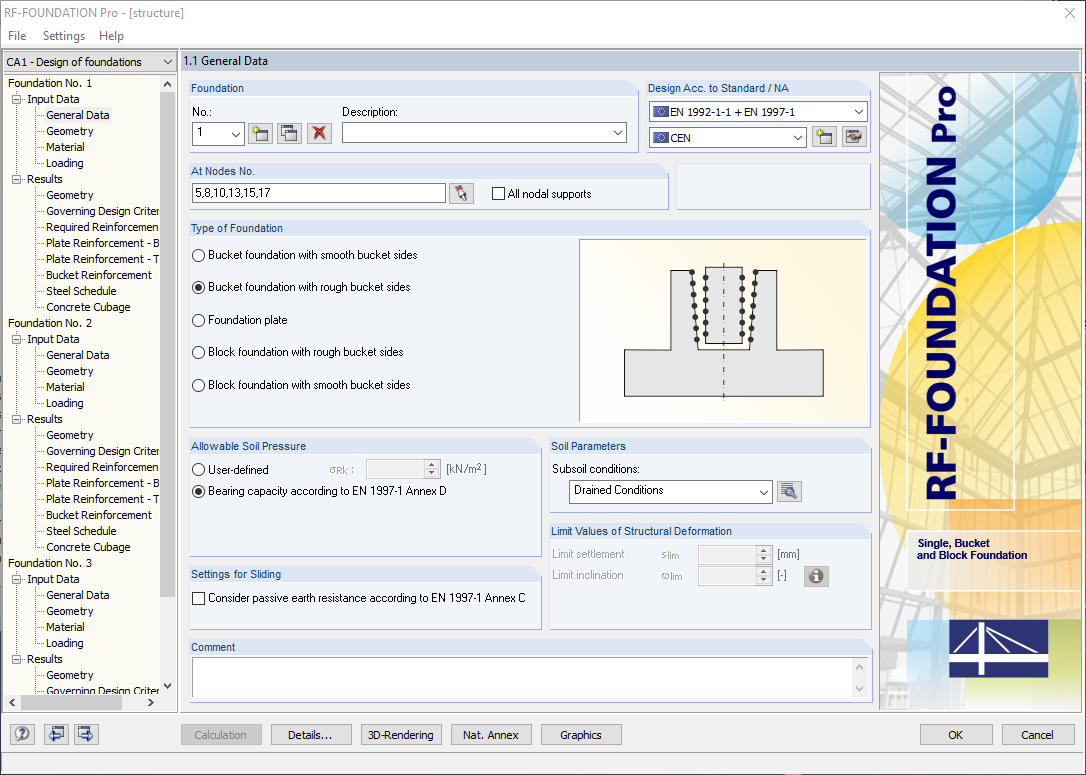The width and height of the screenshot is (1086, 775).
Task: Click the navigator vertical scrollbar
Action: point(167,343)
